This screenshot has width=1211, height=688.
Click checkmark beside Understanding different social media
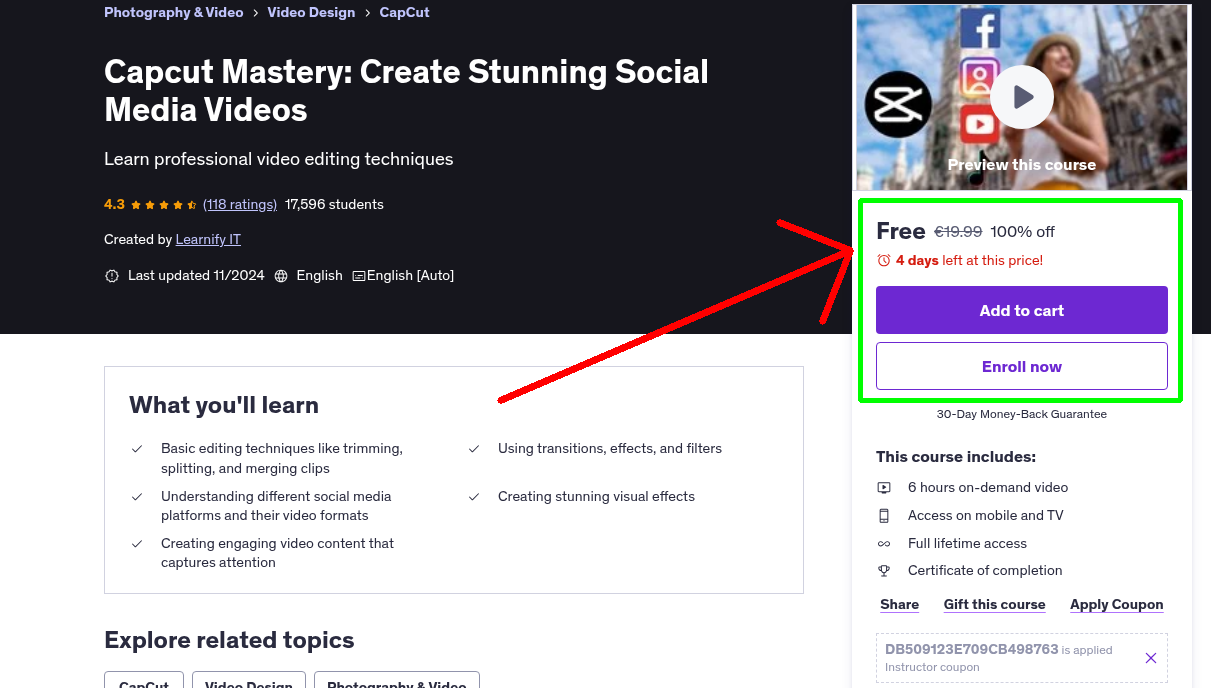(137, 497)
